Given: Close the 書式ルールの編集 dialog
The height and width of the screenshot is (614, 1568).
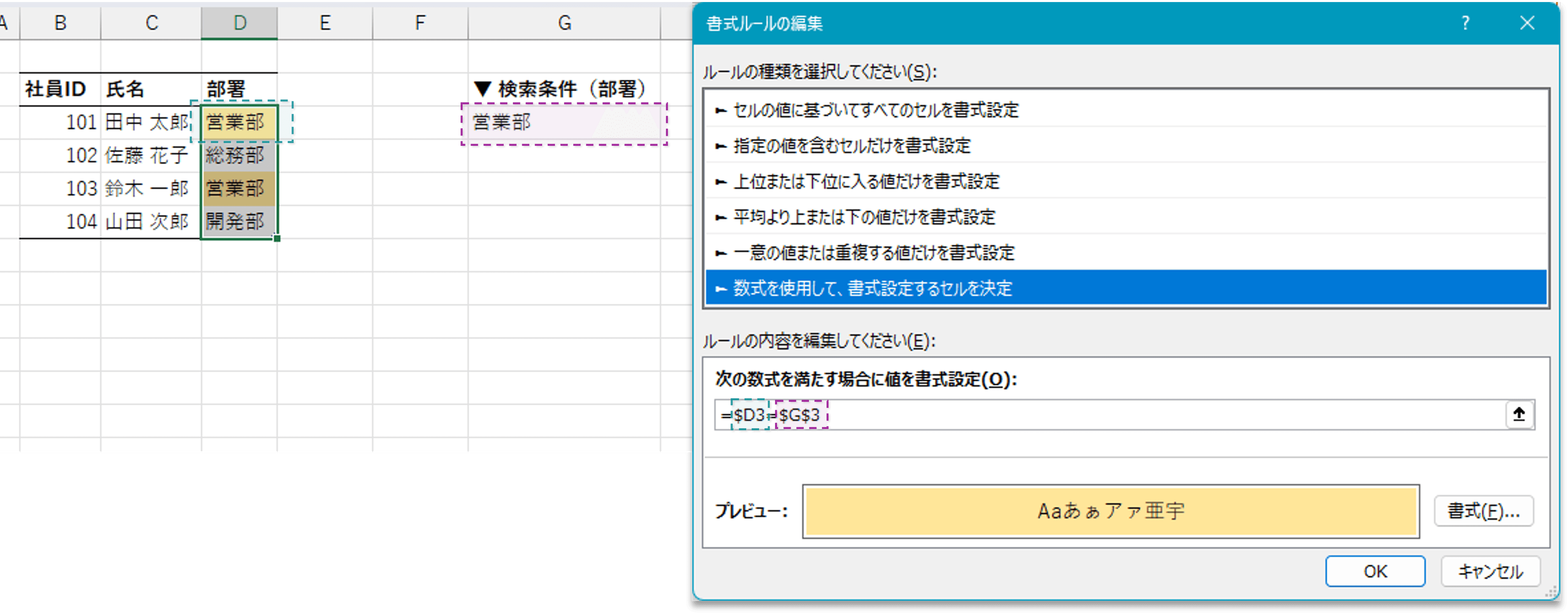Looking at the screenshot, I should [x=1528, y=23].
